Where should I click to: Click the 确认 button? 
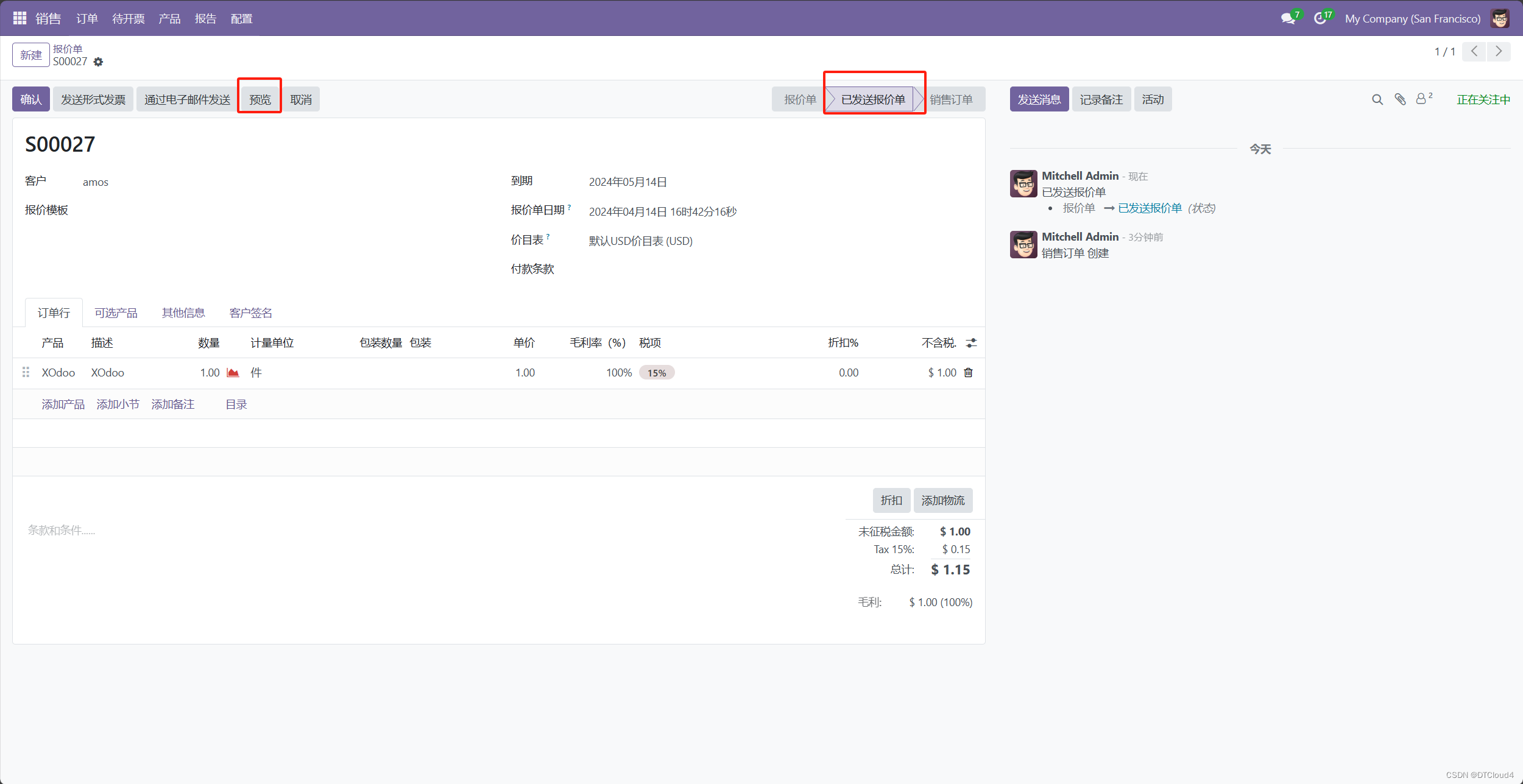point(31,99)
